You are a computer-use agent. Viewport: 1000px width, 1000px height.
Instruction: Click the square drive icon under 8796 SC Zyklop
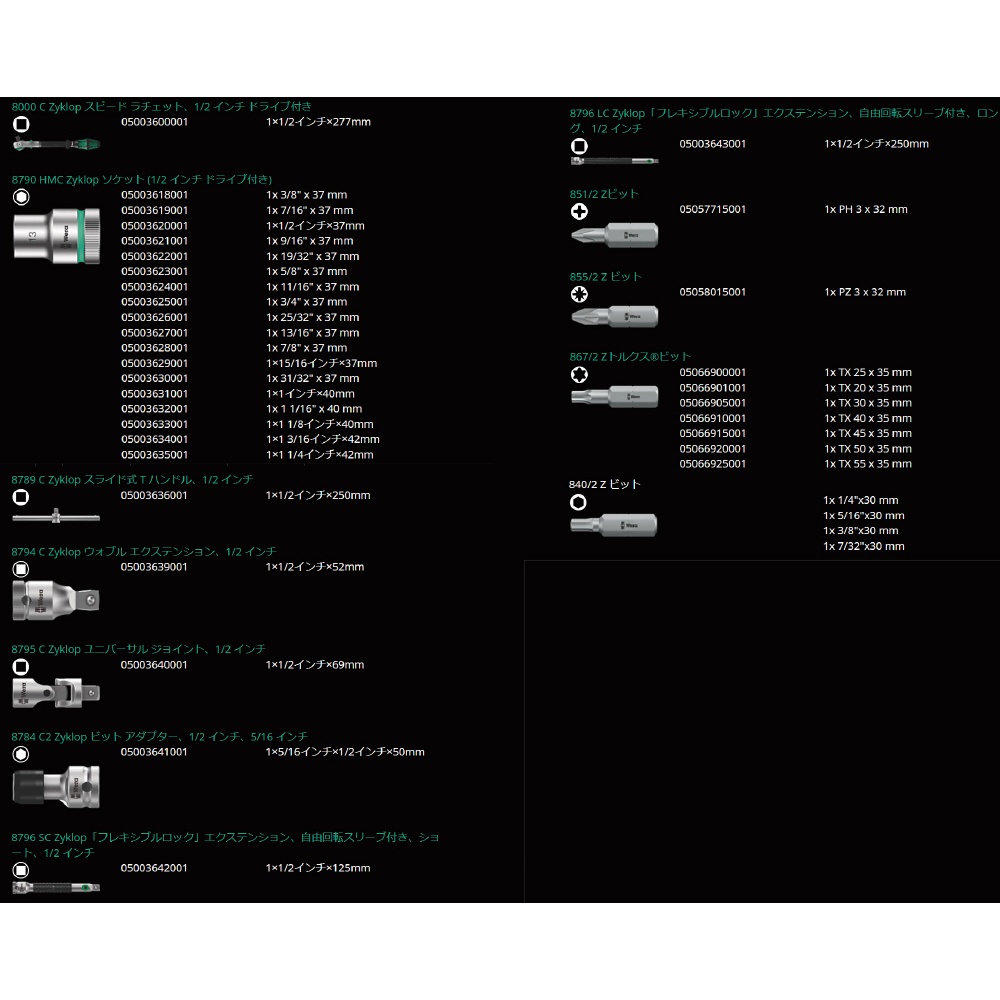click(21, 871)
